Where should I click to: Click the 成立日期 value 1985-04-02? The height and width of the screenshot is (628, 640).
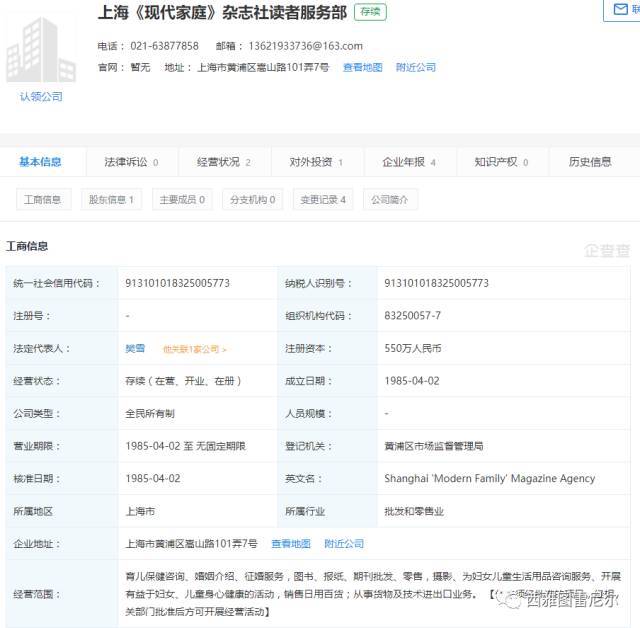412,381
